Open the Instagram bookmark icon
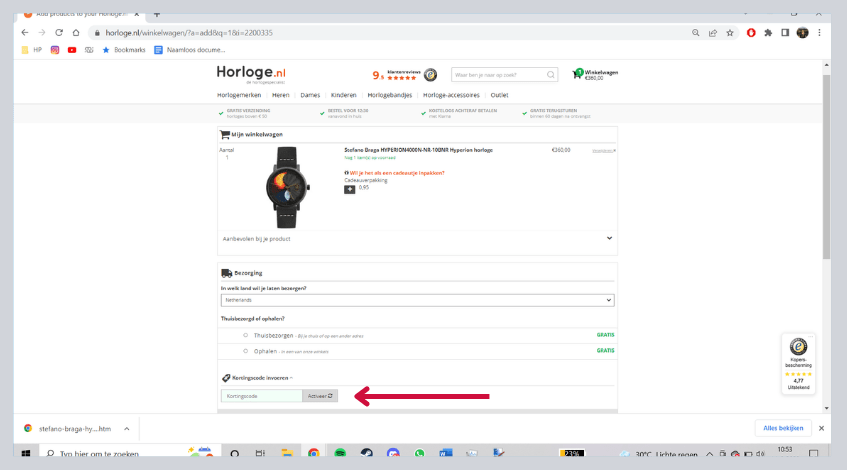Screen dimensions: 847x470 click(x=55, y=50)
